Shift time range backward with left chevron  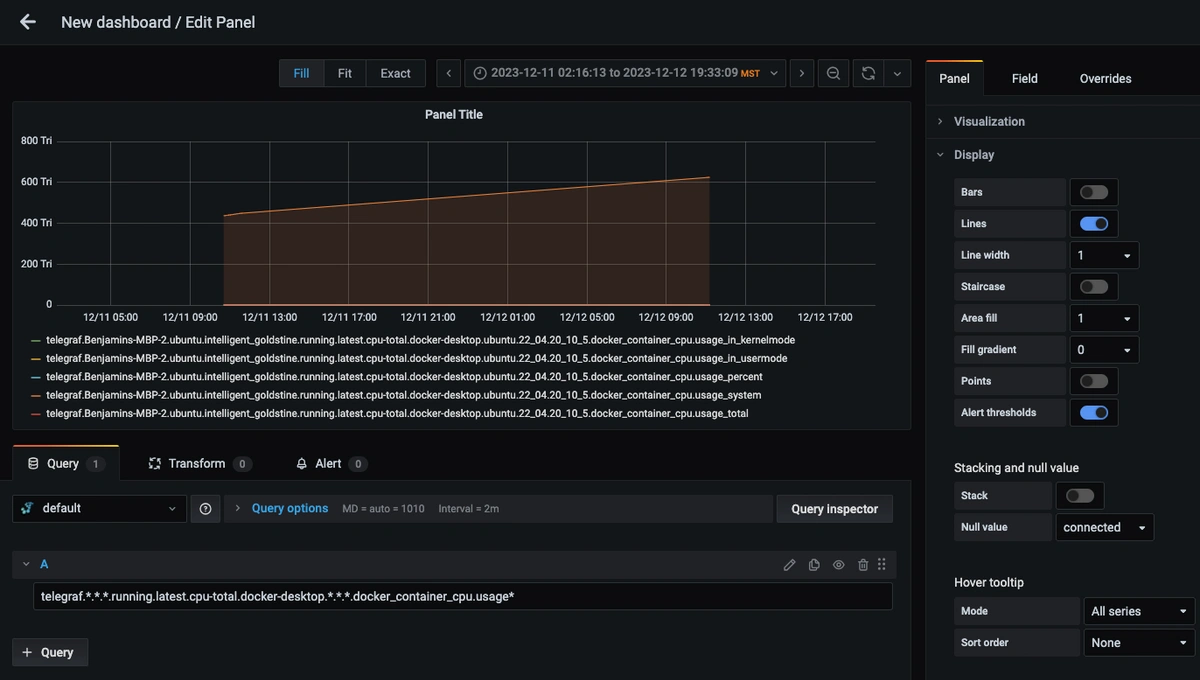(x=449, y=73)
